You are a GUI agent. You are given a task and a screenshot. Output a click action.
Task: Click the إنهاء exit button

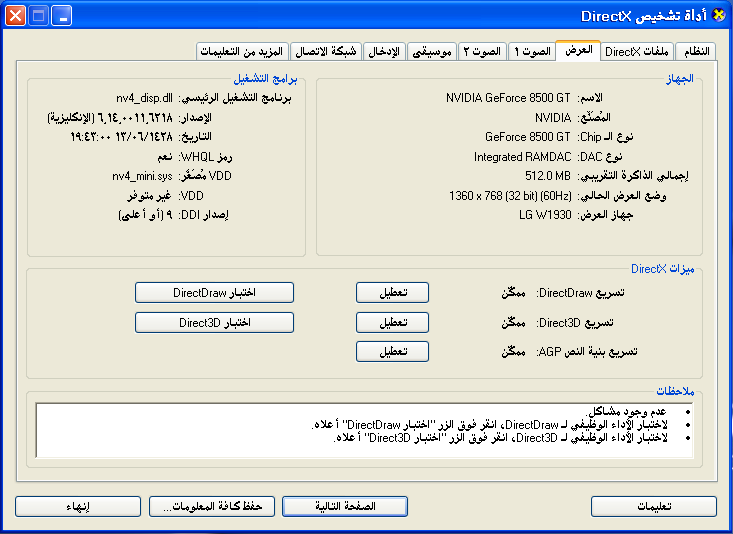pos(78,506)
